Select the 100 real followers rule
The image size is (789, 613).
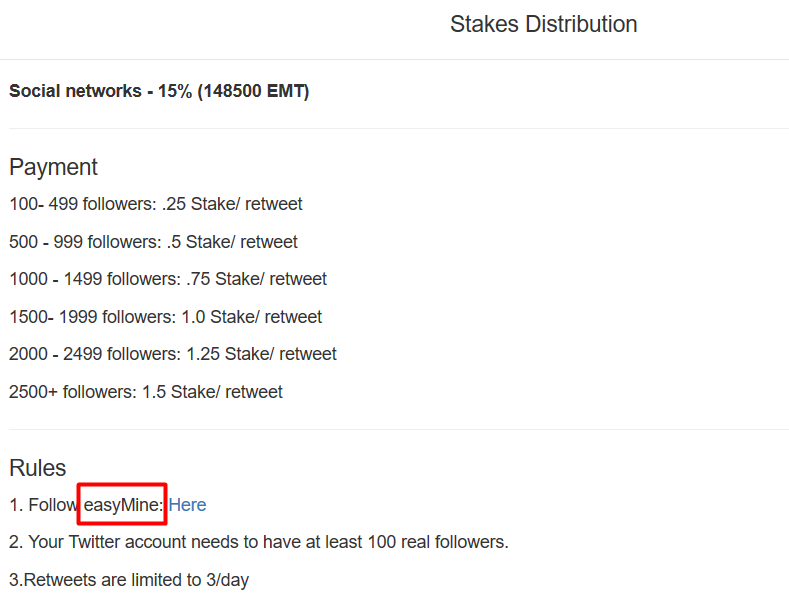tap(259, 542)
